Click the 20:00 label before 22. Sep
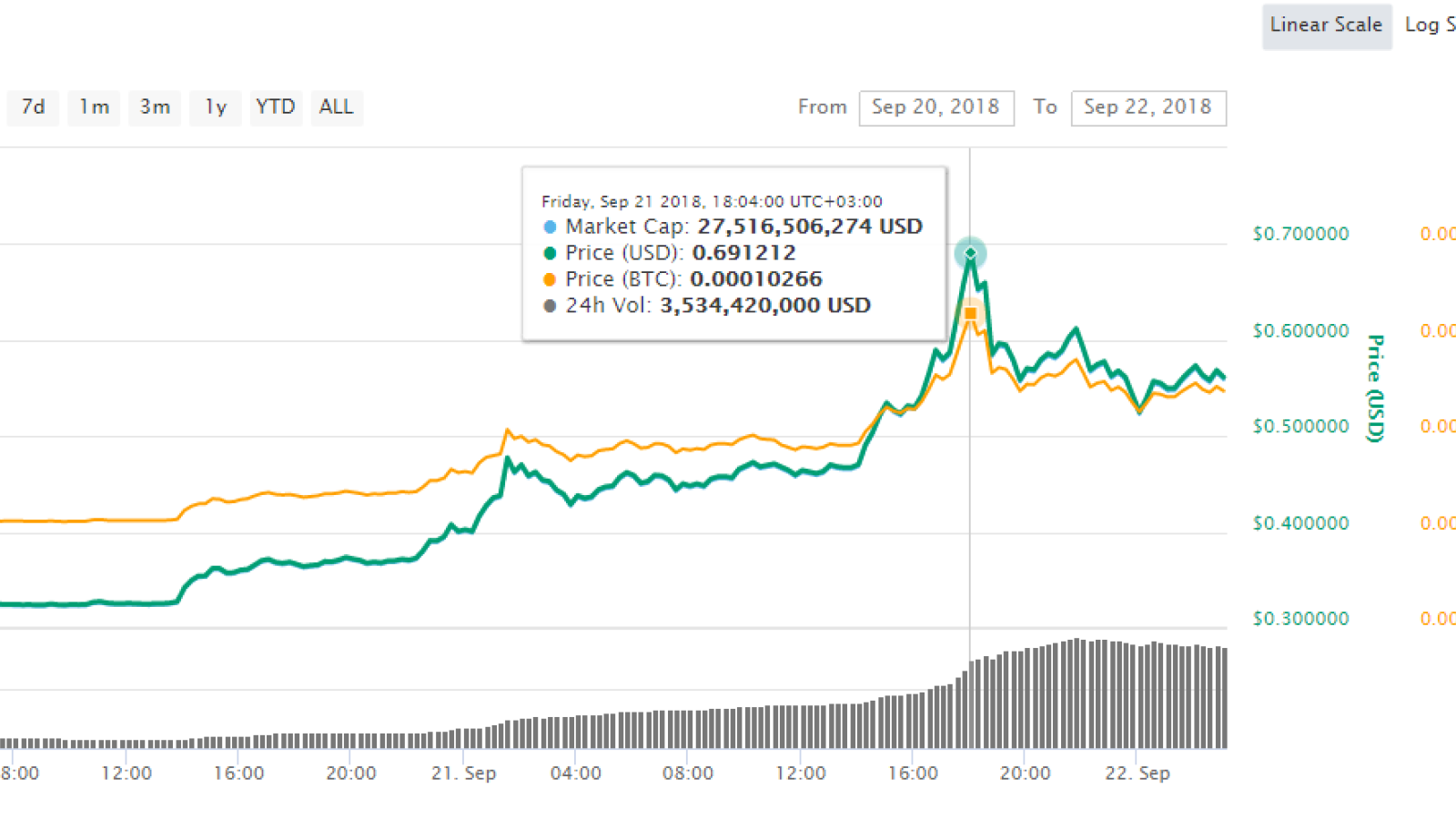The image size is (1456, 819). coord(1025,773)
